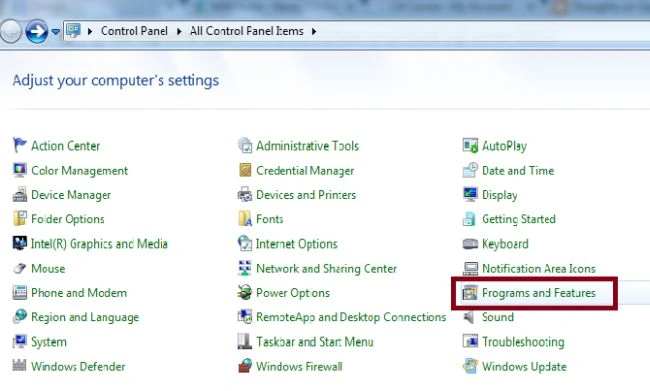Expand arrow after Control Panel breadcrumb

179,31
